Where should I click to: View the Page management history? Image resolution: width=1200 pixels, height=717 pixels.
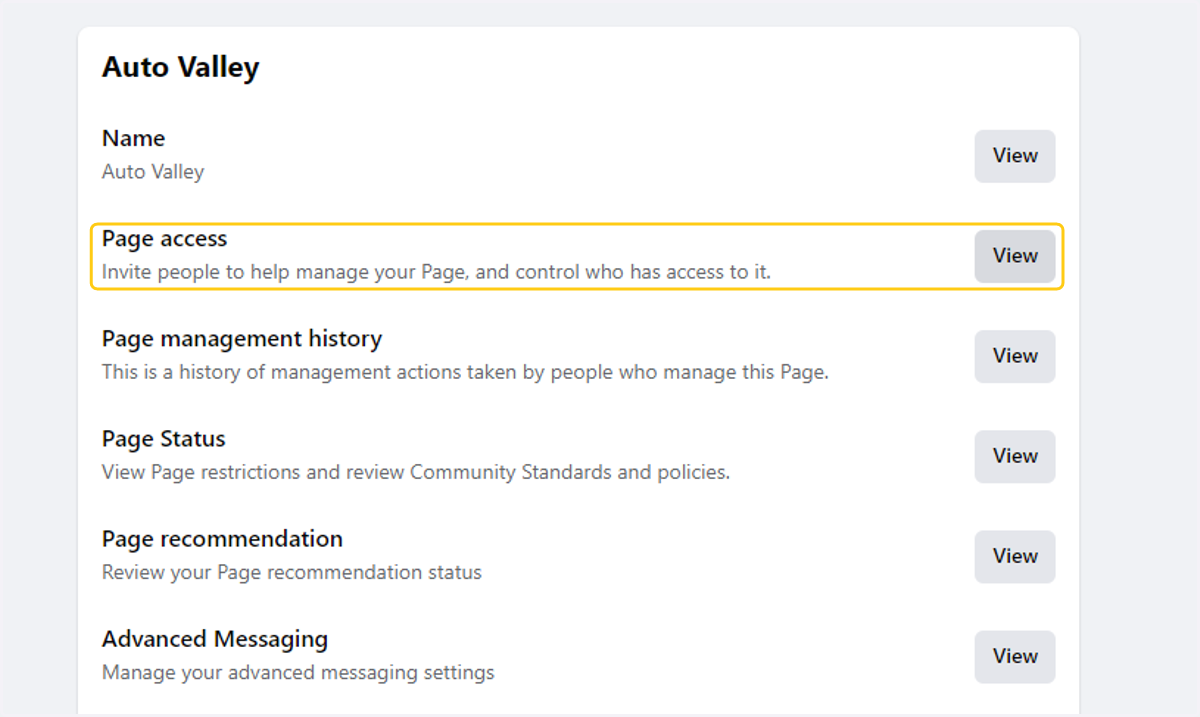(1015, 356)
